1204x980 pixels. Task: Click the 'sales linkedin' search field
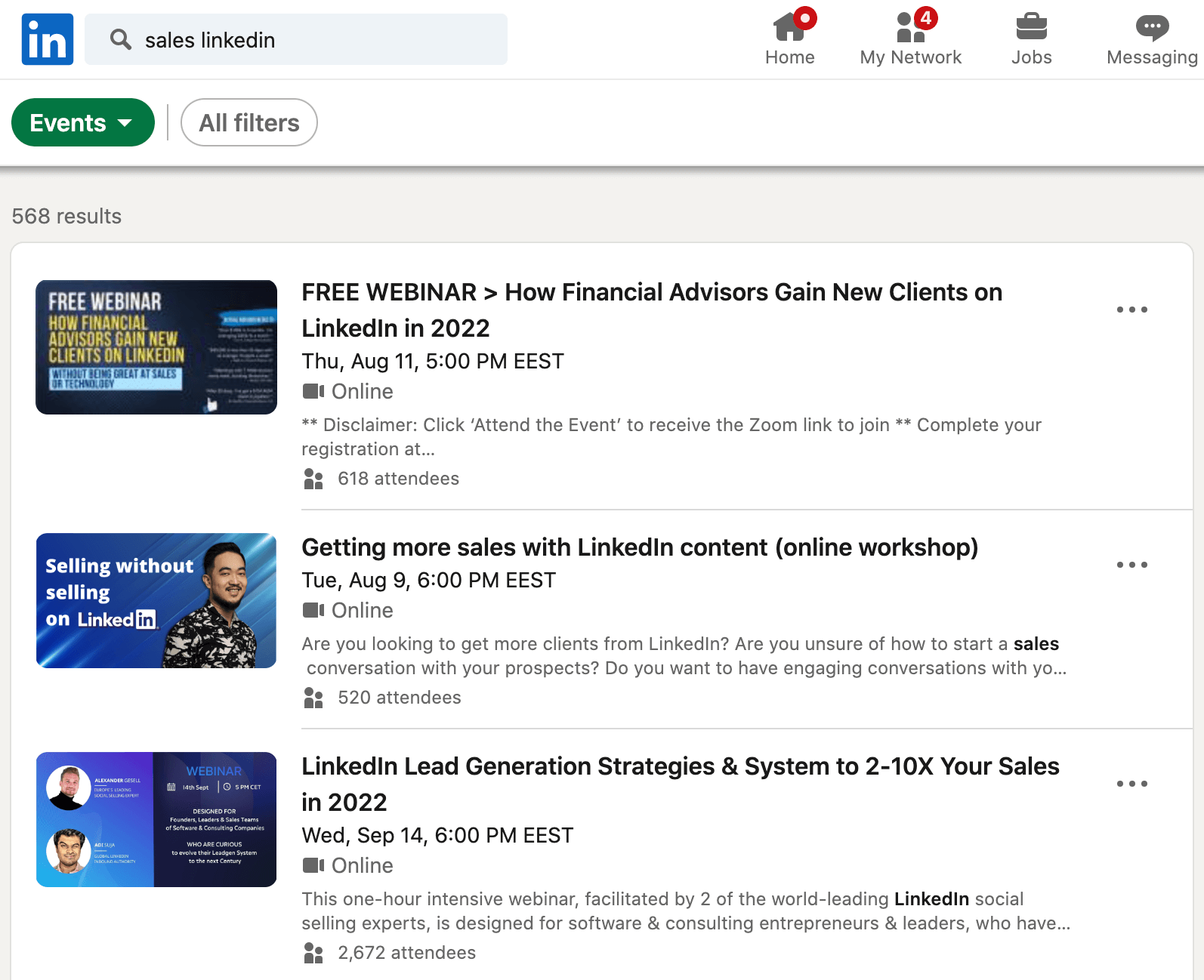tap(317, 39)
